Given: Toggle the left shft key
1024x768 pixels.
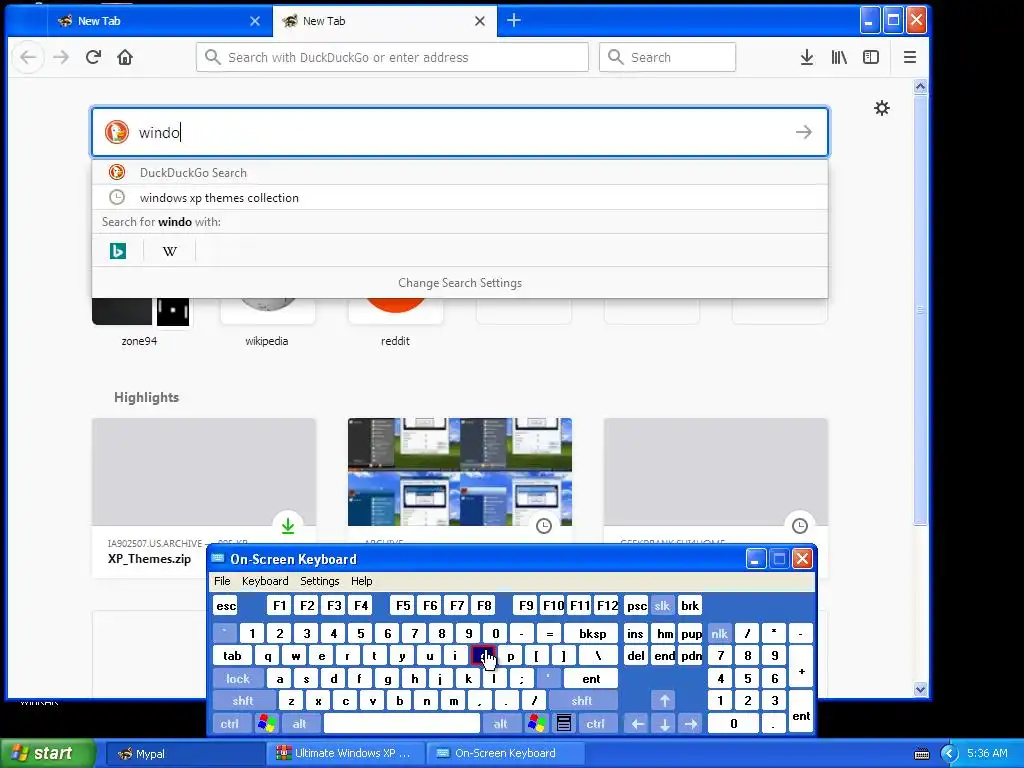Looking at the screenshot, I should click(x=242, y=701).
